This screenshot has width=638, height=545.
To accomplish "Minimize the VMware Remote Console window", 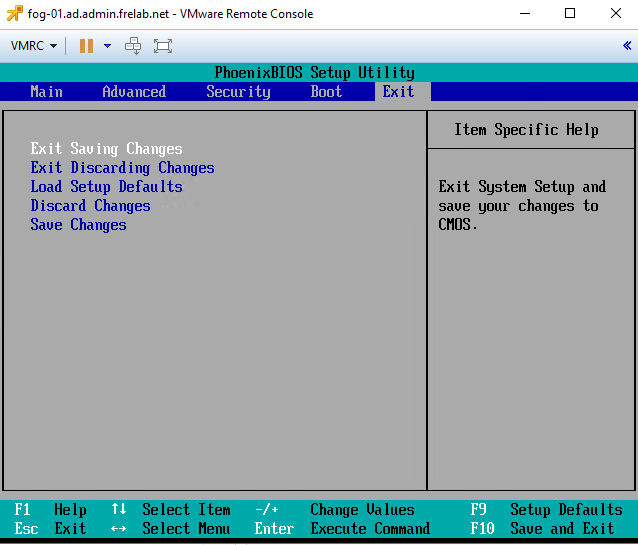I will click(x=525, y=13).
